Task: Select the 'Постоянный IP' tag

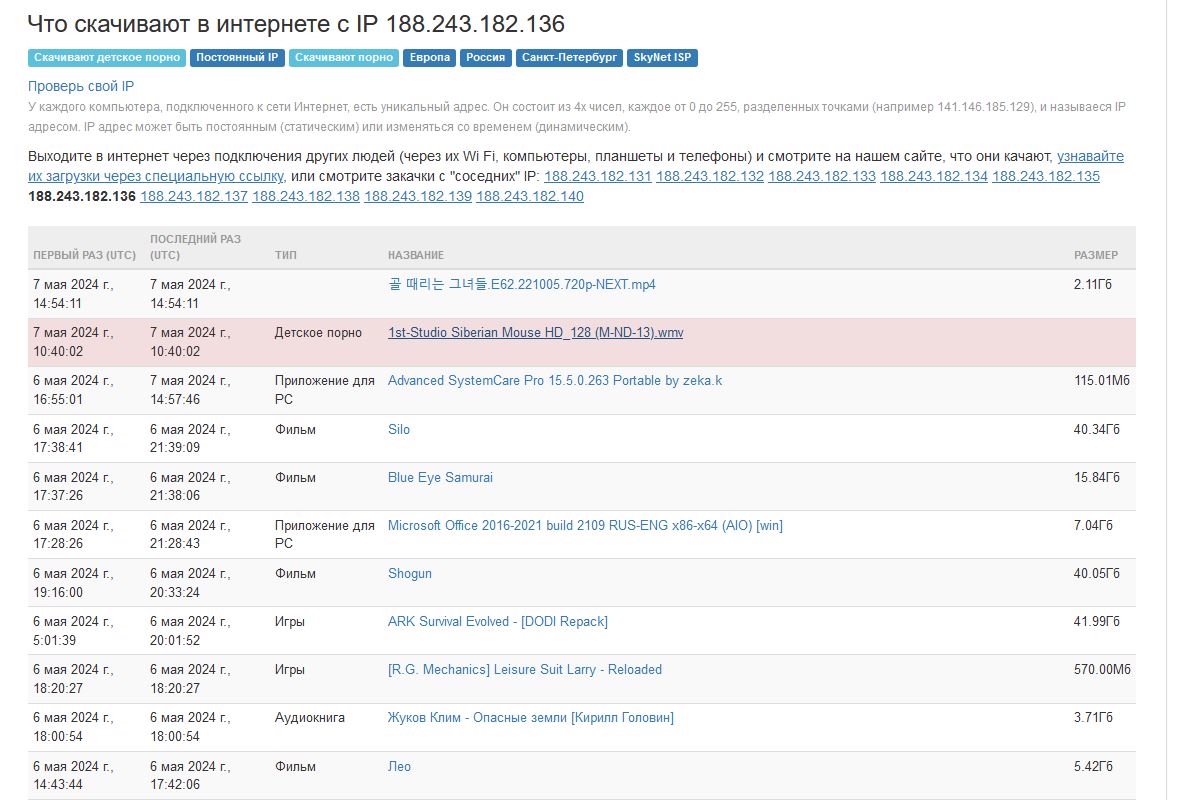Action: (x=237, y=57)
